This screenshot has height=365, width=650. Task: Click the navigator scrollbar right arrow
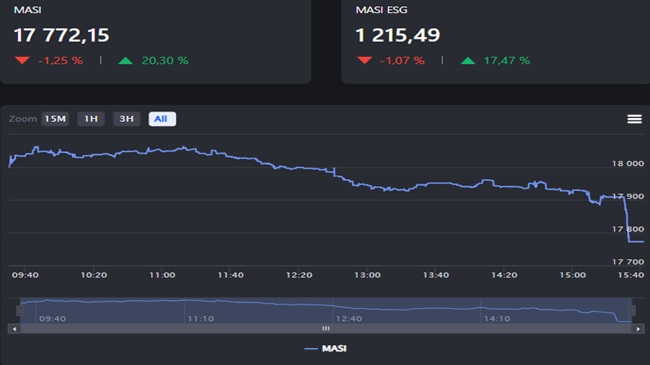tap(638, 329)
